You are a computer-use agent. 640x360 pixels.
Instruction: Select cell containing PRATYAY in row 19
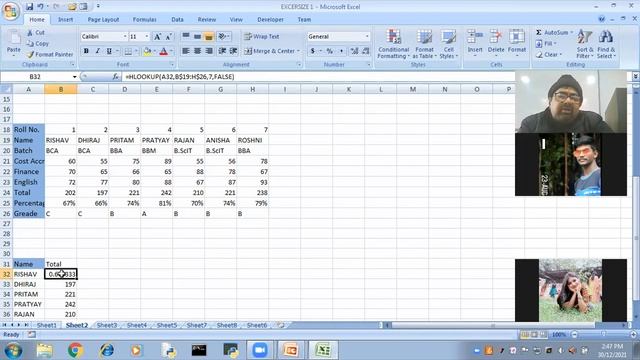pyautogui.click(x=156, y=140)
